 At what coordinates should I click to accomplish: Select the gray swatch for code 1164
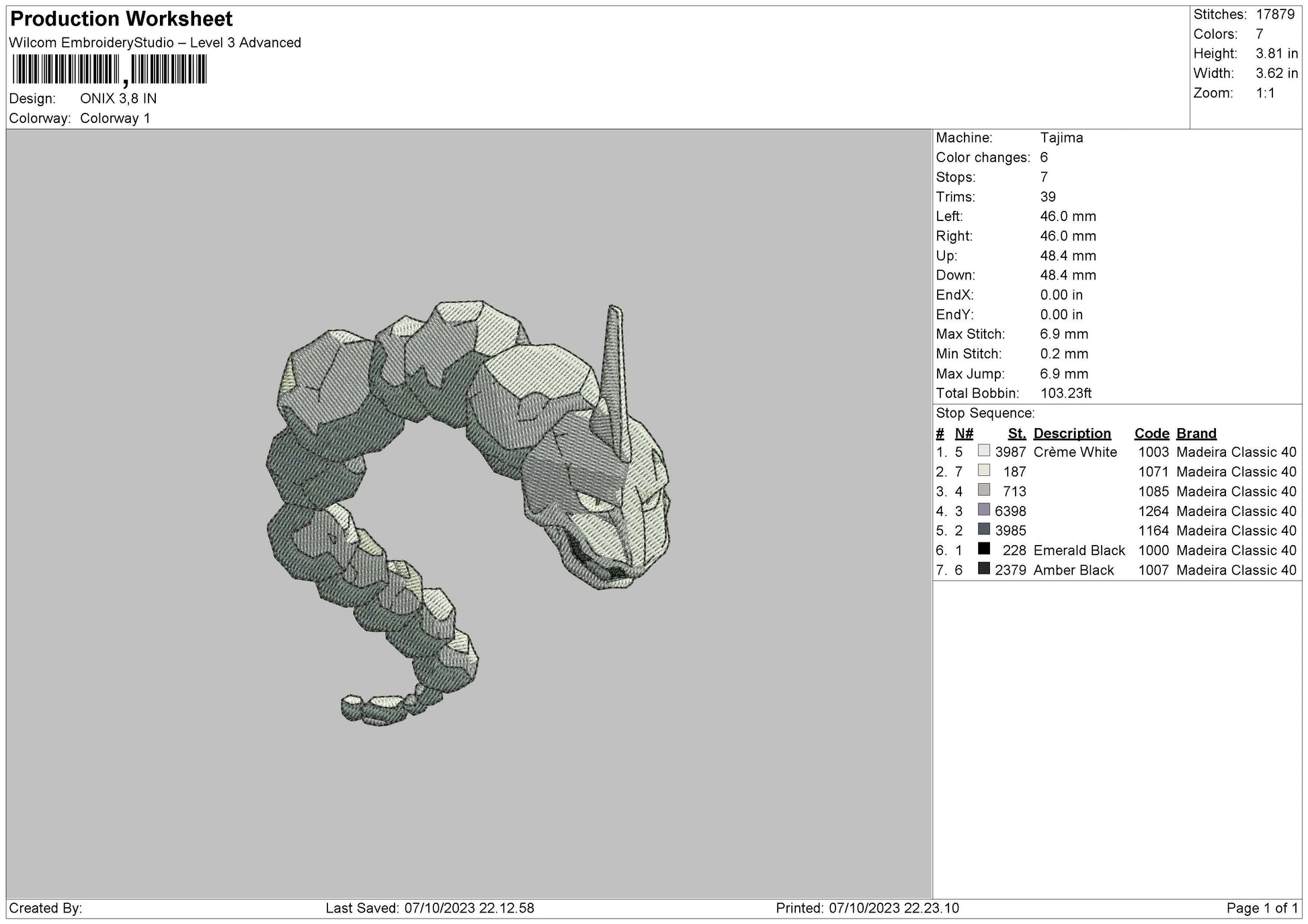coord(984,530)
